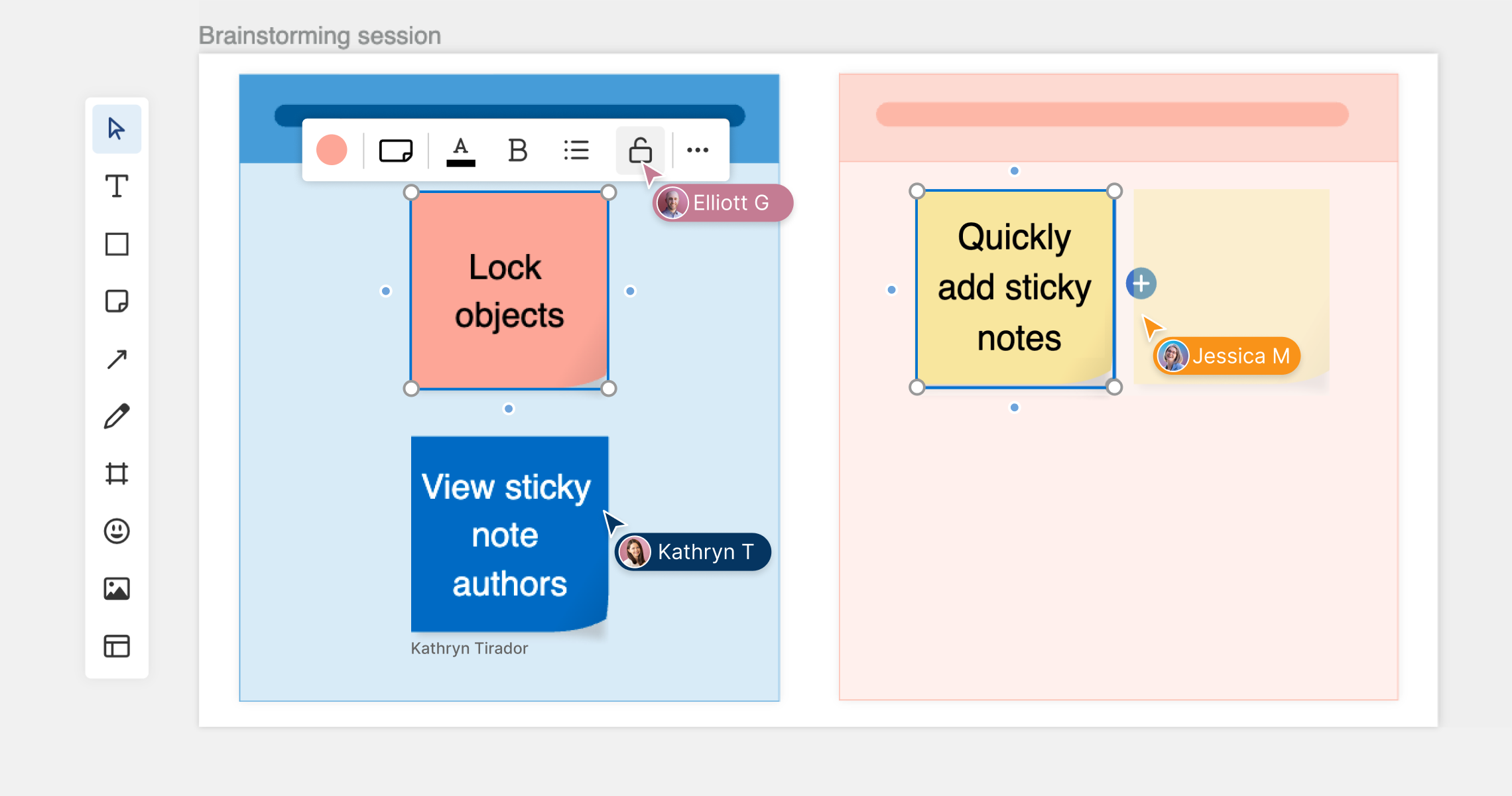Click the Kathryn Tirador author label
Viewport: 1512px width, 796px height.
pos(470,648)
